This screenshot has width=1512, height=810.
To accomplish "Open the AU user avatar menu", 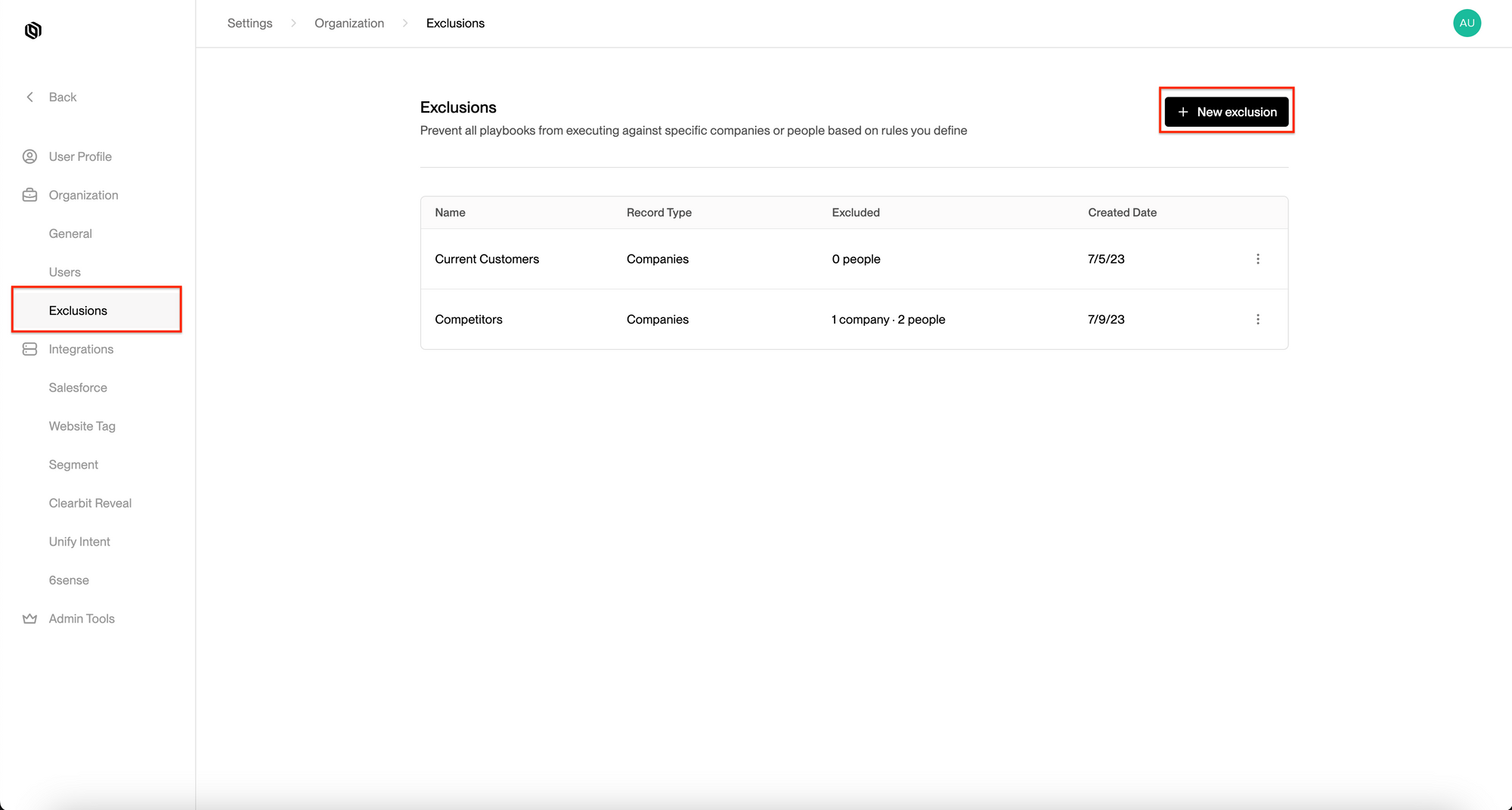I will click(x=1467, y=23).
